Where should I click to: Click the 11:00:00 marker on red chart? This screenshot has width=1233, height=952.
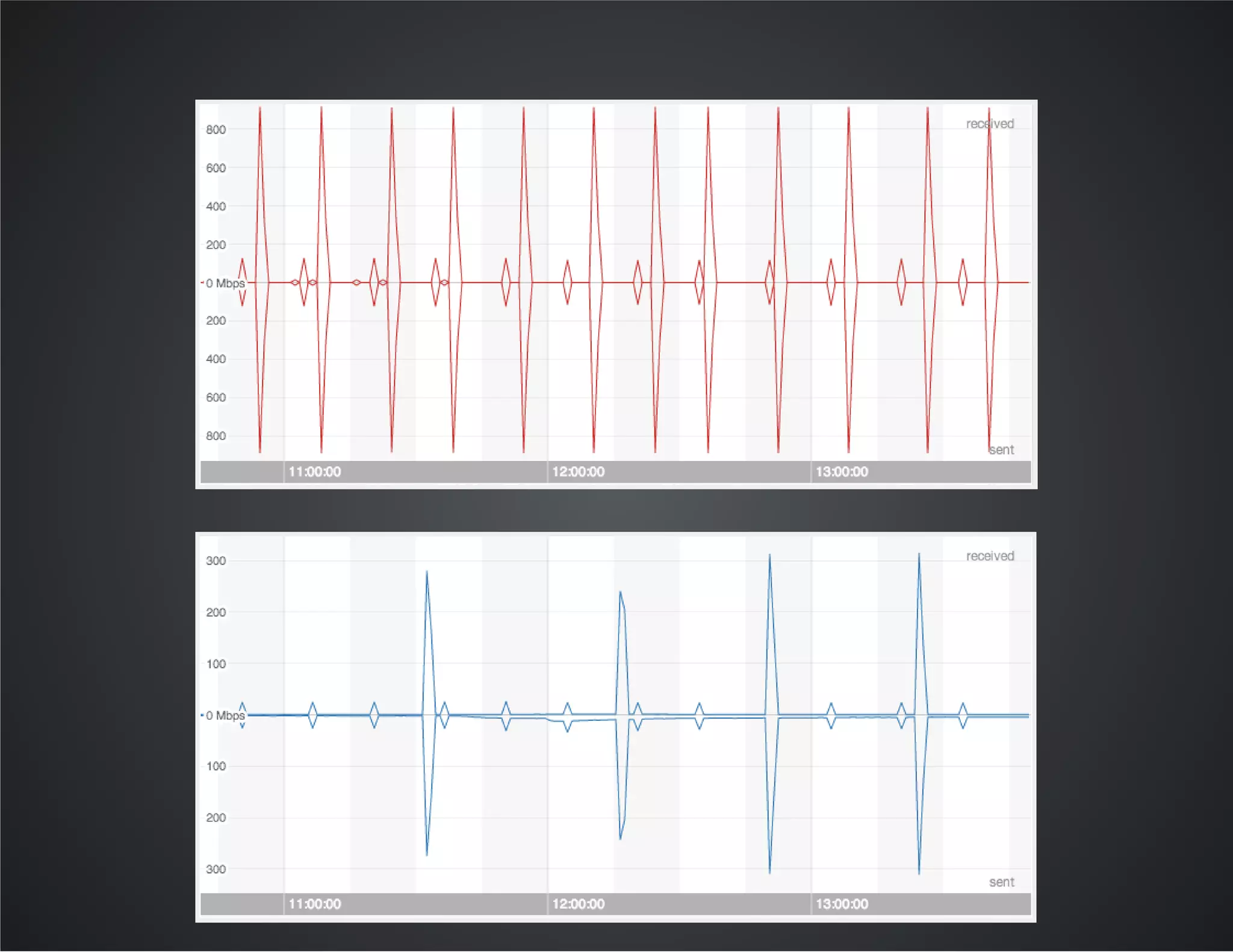[x=314, y=472]
